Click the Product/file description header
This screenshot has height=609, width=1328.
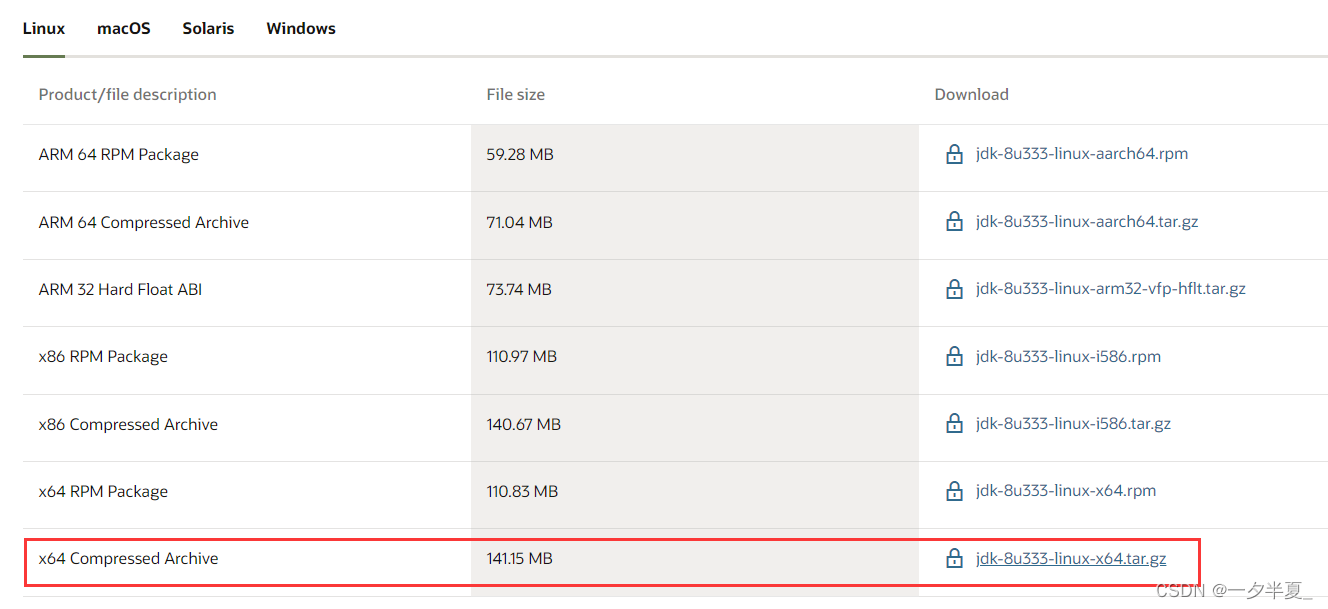[128, 94]
